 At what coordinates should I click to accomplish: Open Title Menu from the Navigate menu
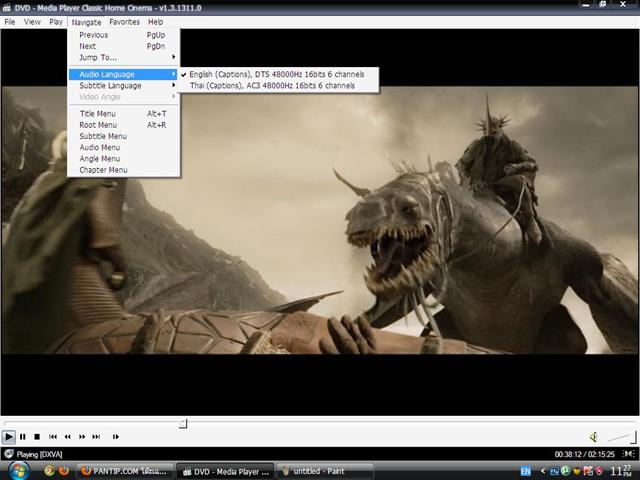tap(124, 113)
